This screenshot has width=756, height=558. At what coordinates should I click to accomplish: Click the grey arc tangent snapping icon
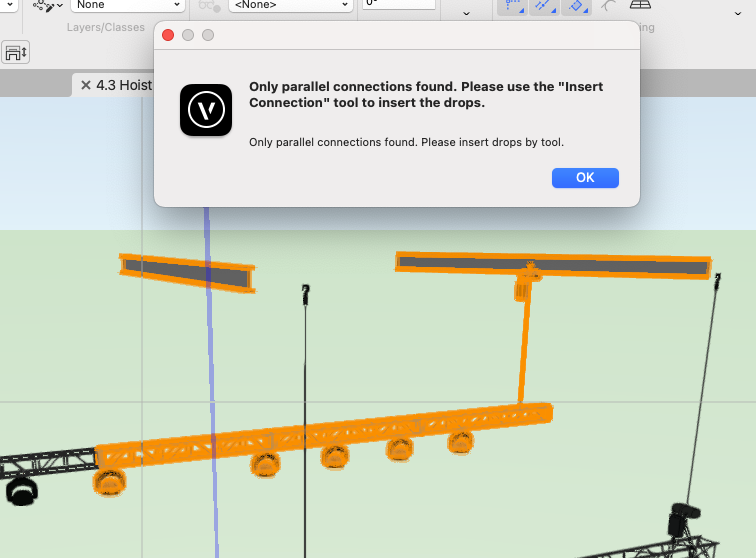tap(609, 6)
